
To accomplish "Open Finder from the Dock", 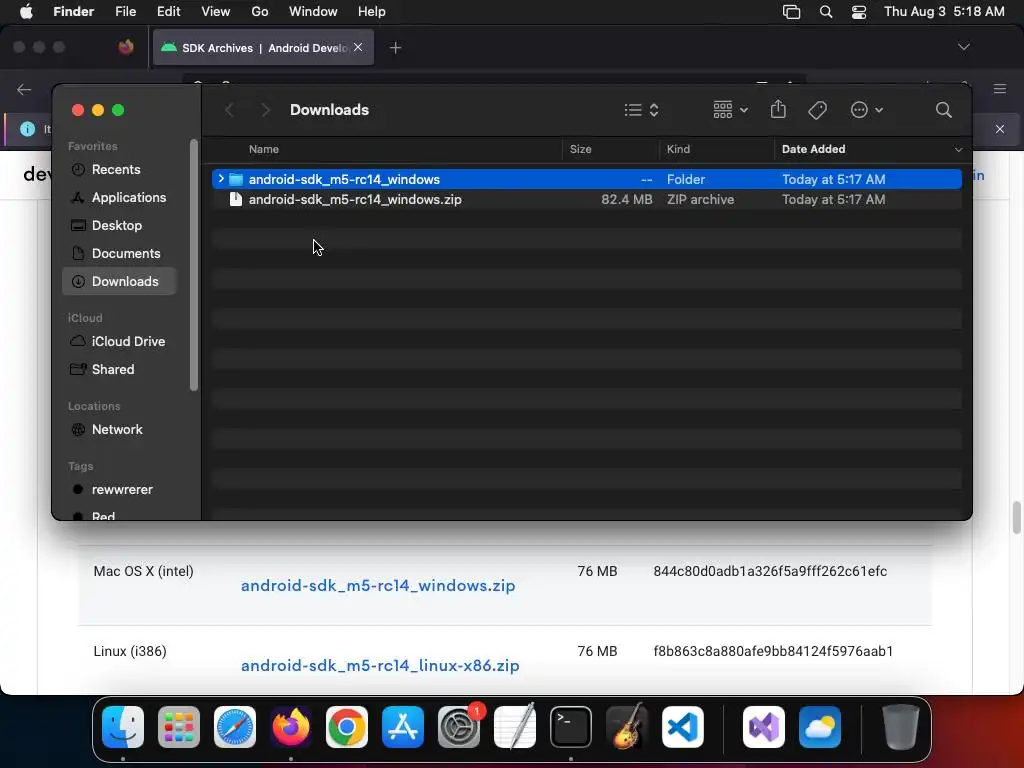I will coord(123,726).
